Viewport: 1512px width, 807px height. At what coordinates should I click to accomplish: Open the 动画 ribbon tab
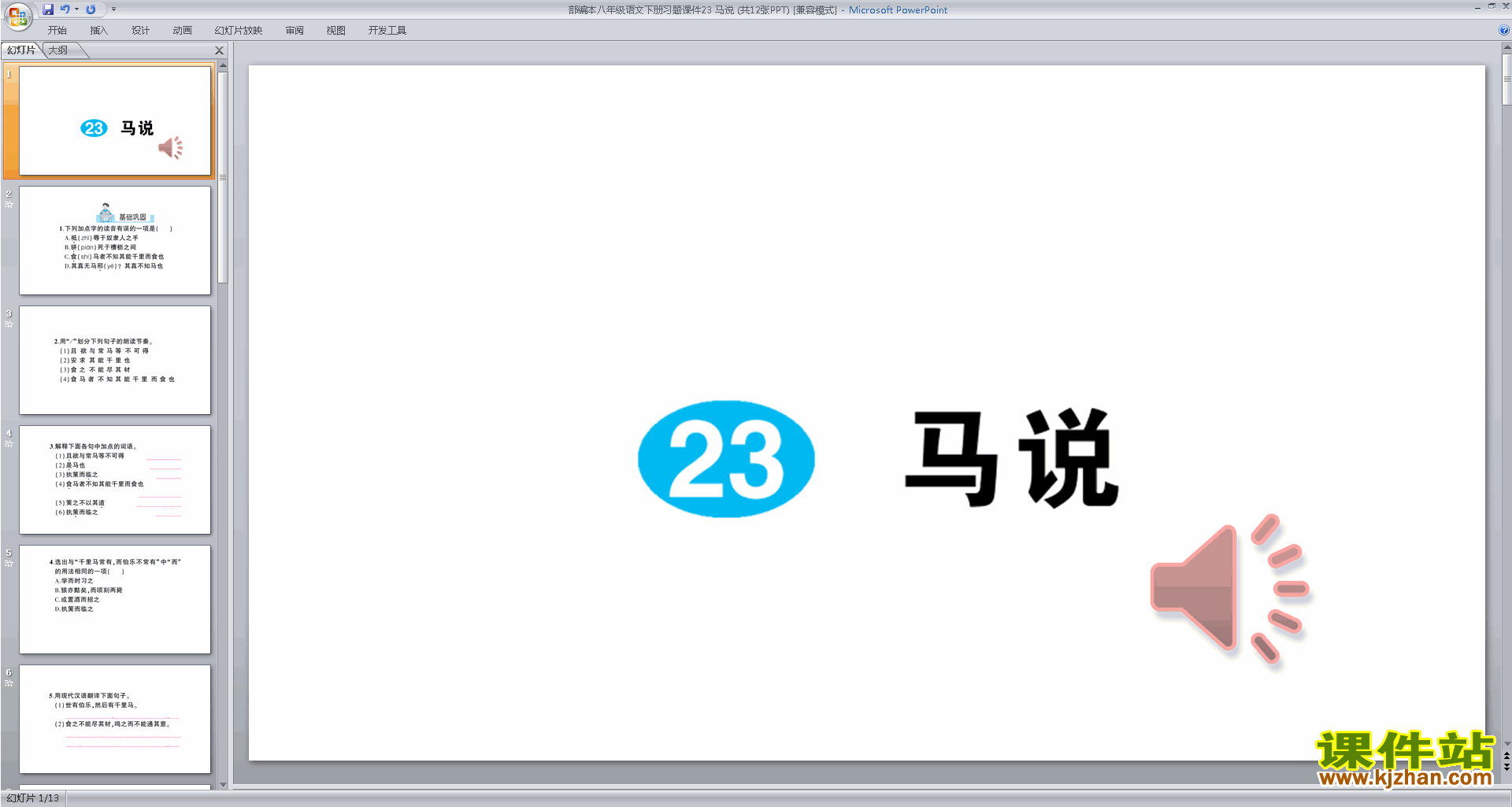pos(183,31)
